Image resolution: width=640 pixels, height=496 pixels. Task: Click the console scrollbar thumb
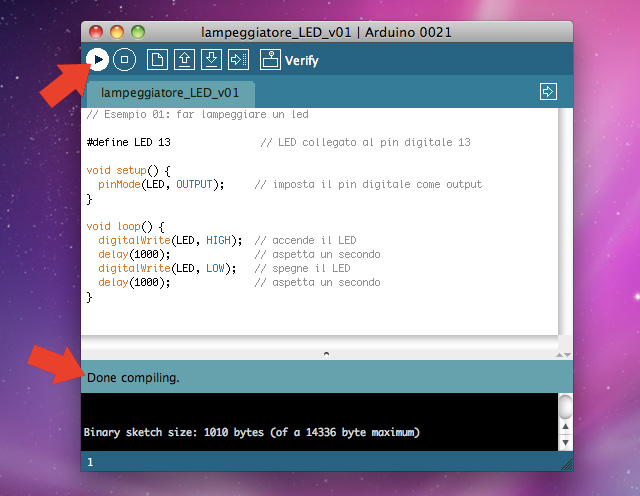pos(565,407)
